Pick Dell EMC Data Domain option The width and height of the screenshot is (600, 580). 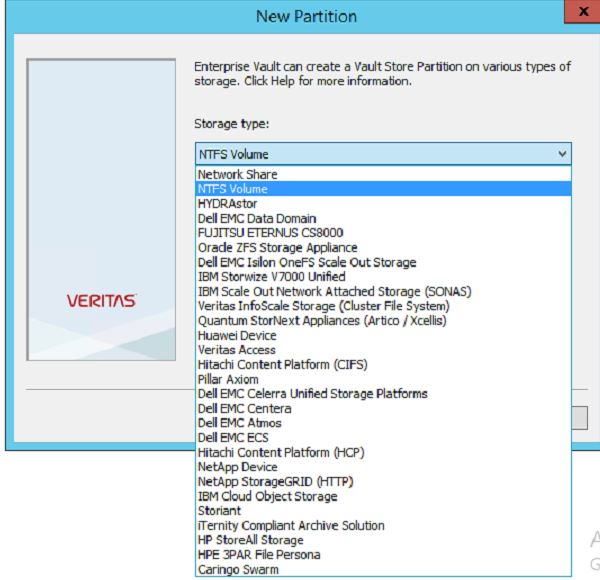click(x=257, y=218)
